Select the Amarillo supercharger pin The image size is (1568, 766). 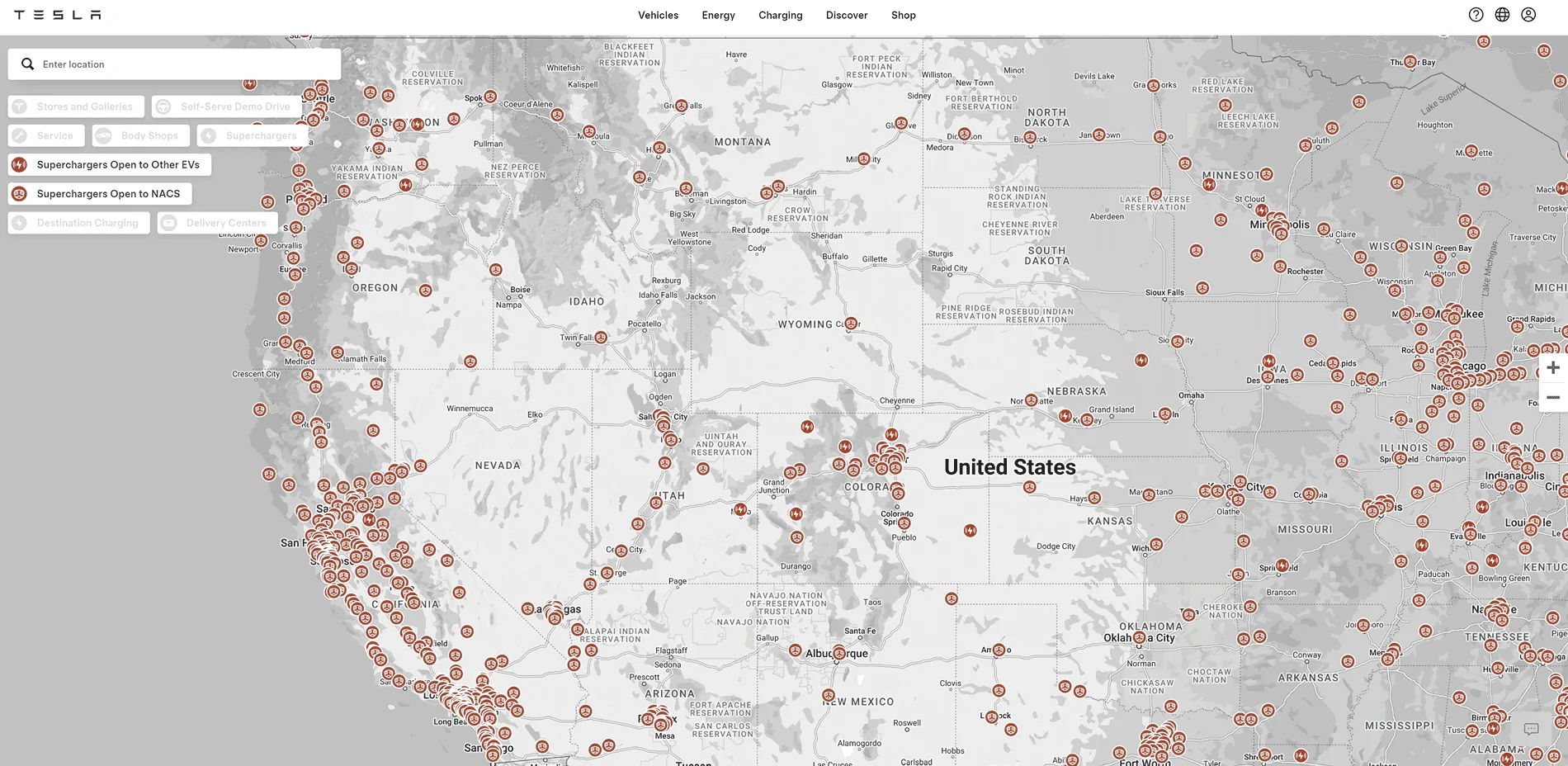(999, 650)
